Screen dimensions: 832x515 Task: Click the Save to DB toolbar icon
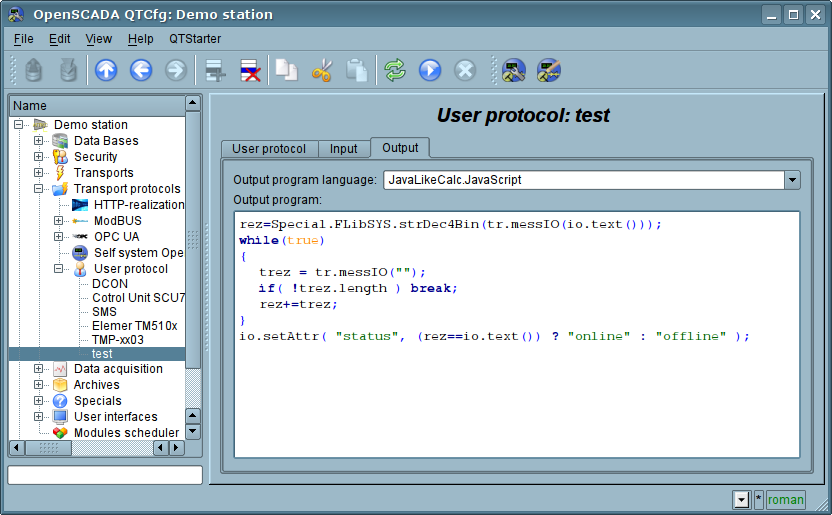(68, 70)
